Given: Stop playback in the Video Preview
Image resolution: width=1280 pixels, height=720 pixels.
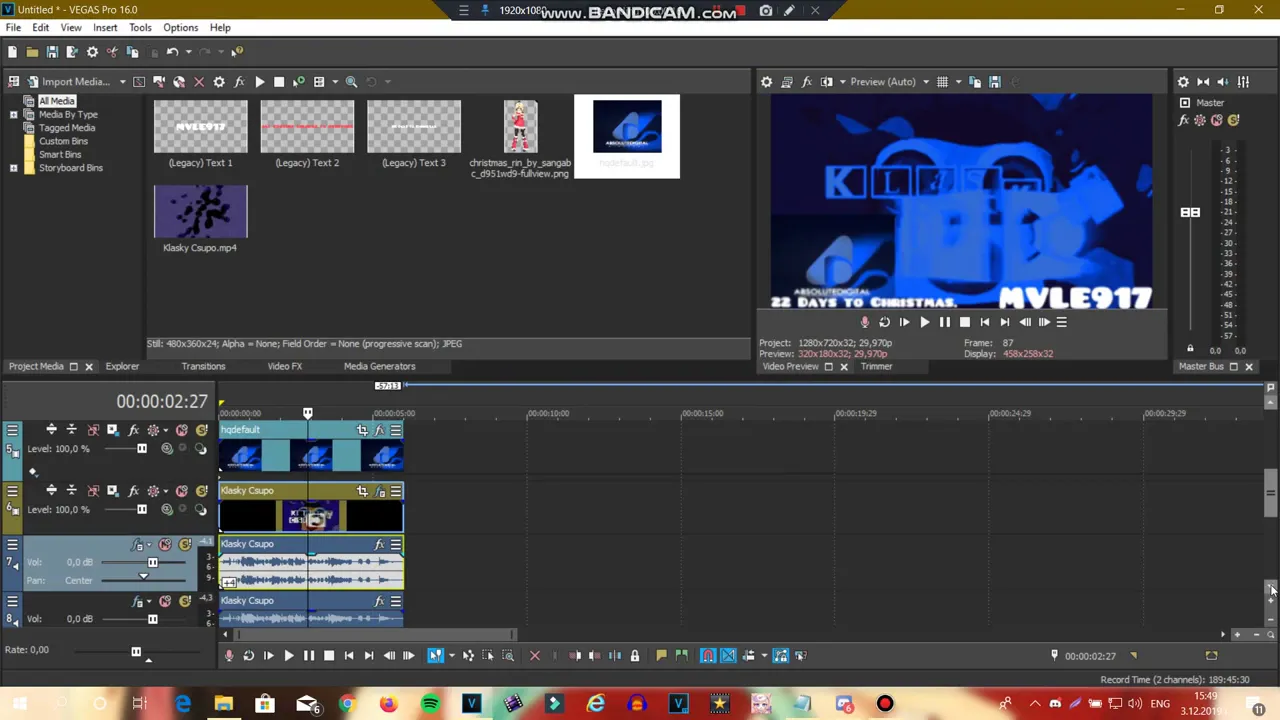Looking at the screenshot, I should coord(964,322).
